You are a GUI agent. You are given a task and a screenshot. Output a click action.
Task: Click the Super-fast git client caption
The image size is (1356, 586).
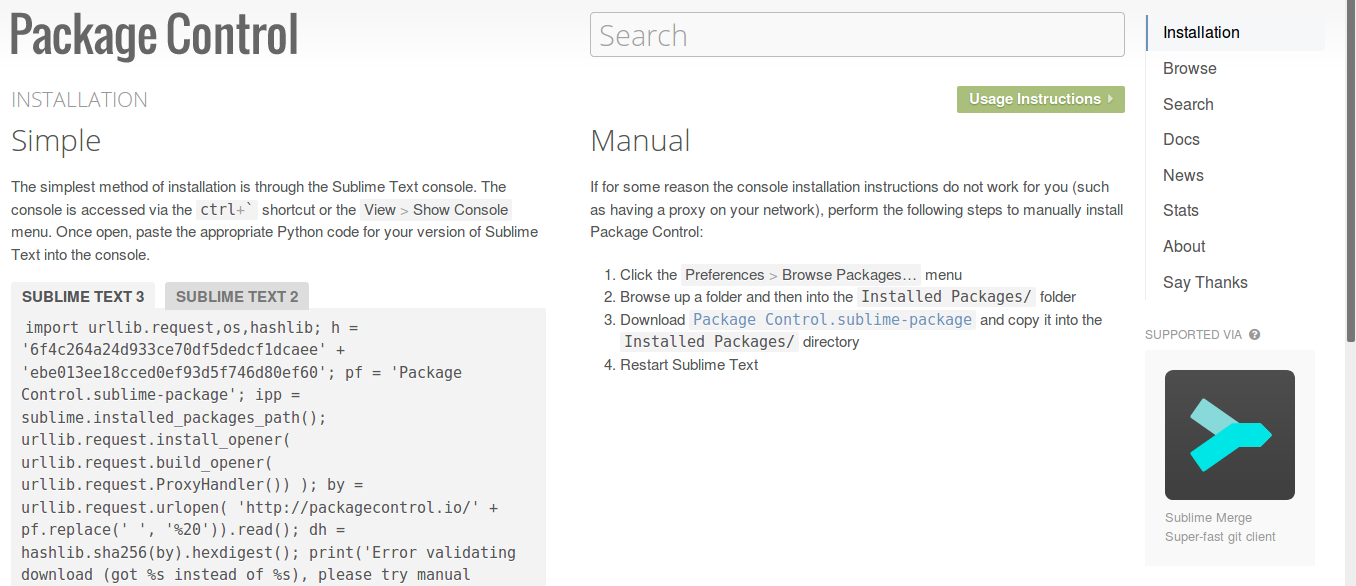[x=1221, y=536]
